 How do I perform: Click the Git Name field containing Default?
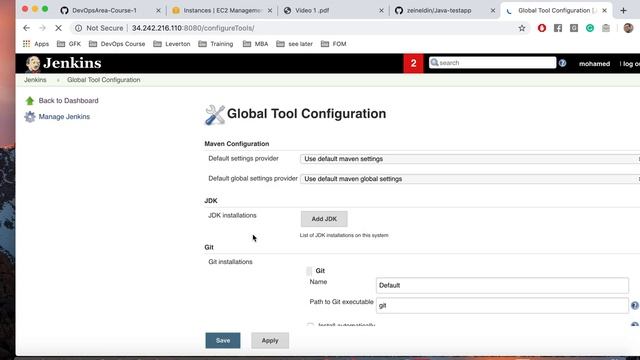502,285
